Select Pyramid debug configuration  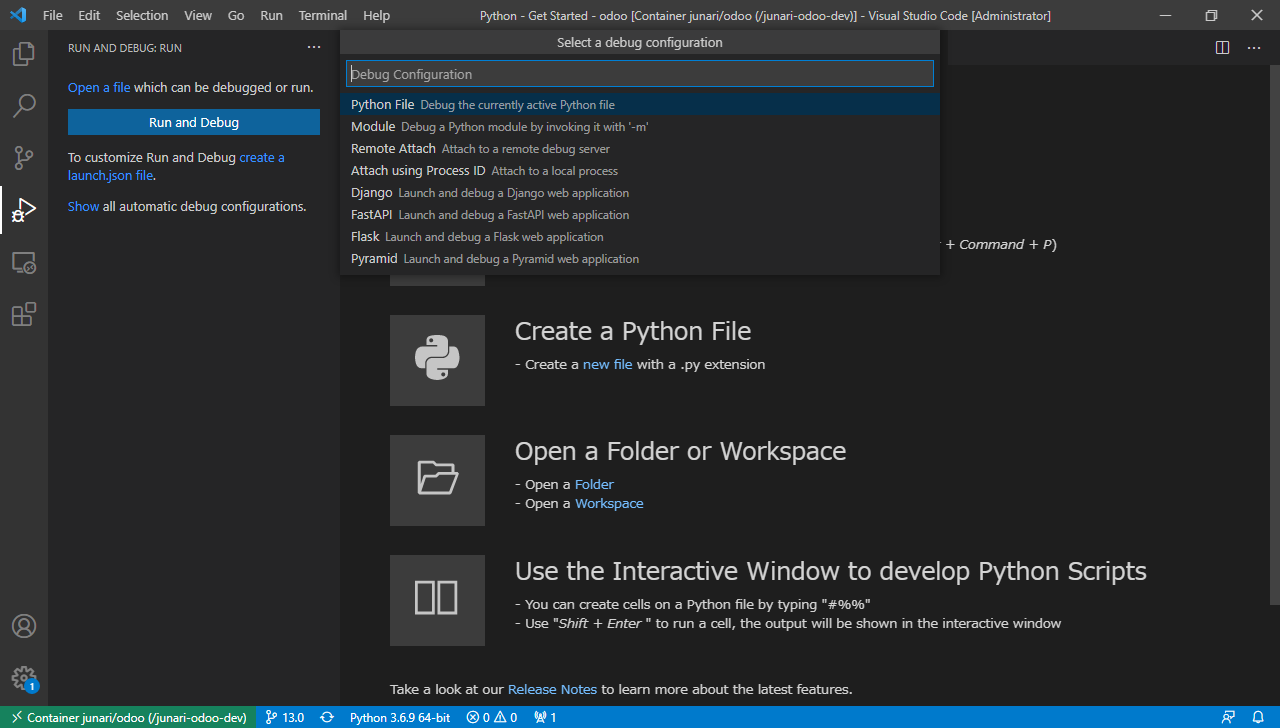pos(640,258)
